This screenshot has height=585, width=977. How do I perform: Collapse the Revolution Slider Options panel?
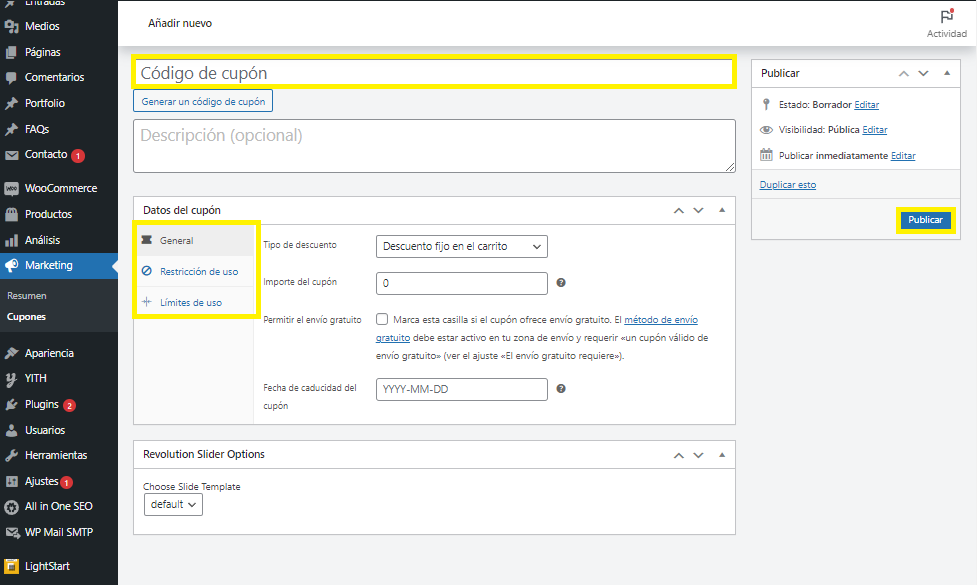pyautogui.click(x=722, y=454)
